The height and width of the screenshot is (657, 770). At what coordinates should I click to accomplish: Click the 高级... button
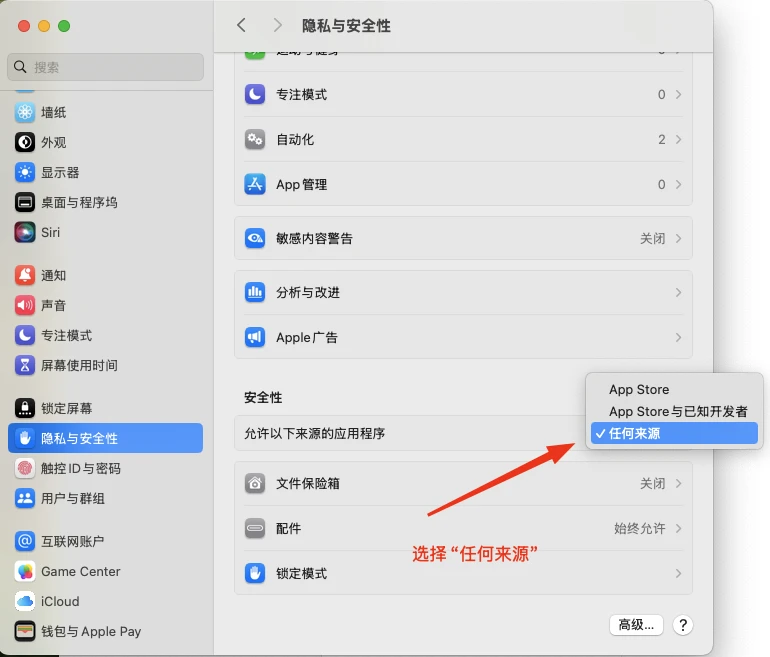click(636, 625)
